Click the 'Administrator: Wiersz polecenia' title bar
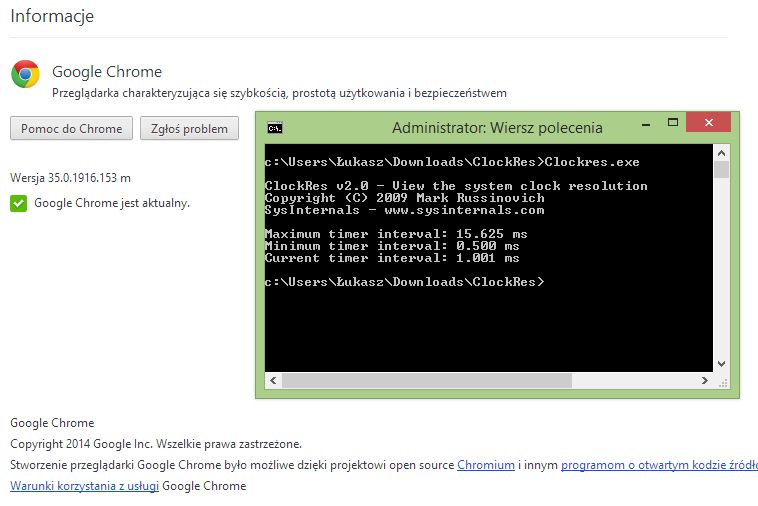Viewport: 758px width, 506px height. tap(497, 127)
